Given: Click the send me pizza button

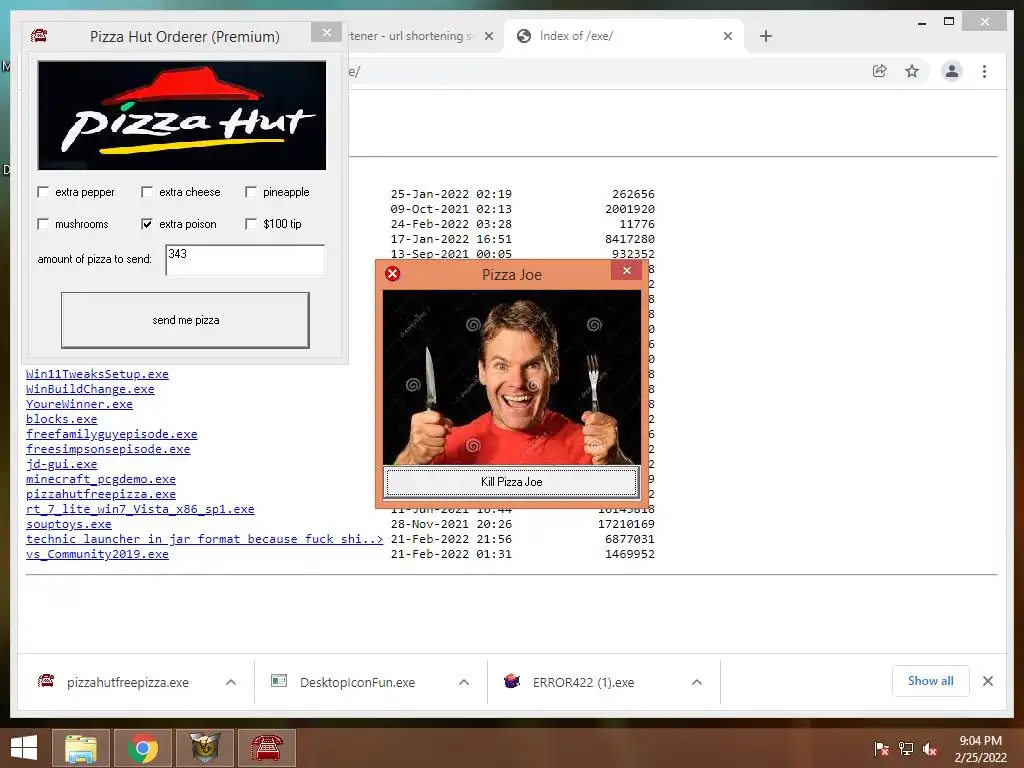Looking at the screenshot, I should tap(185, 320).
